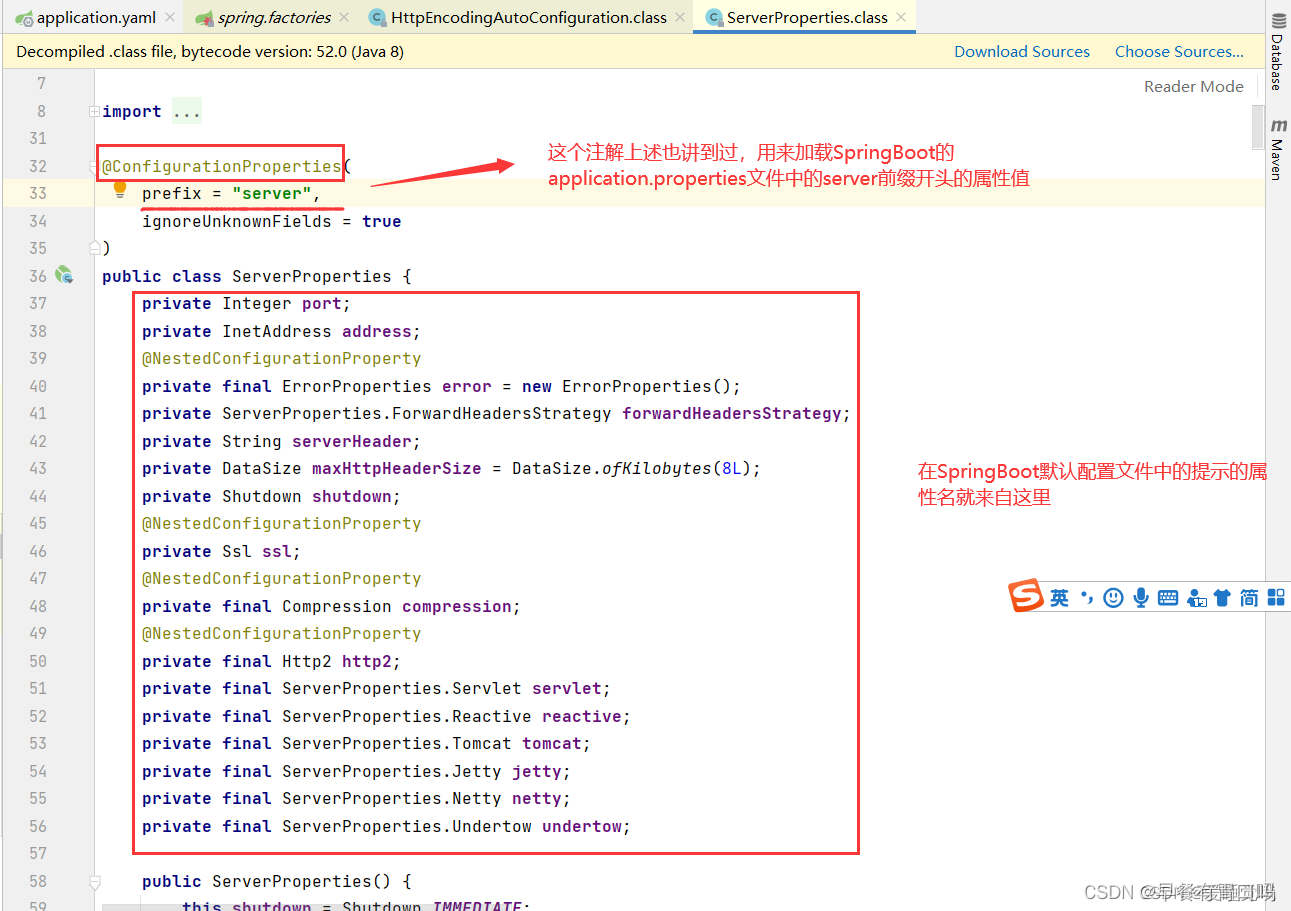Click the 'reactive' field on line 52
This screenshot has width=1291, height=911.
tap(581, 716)
